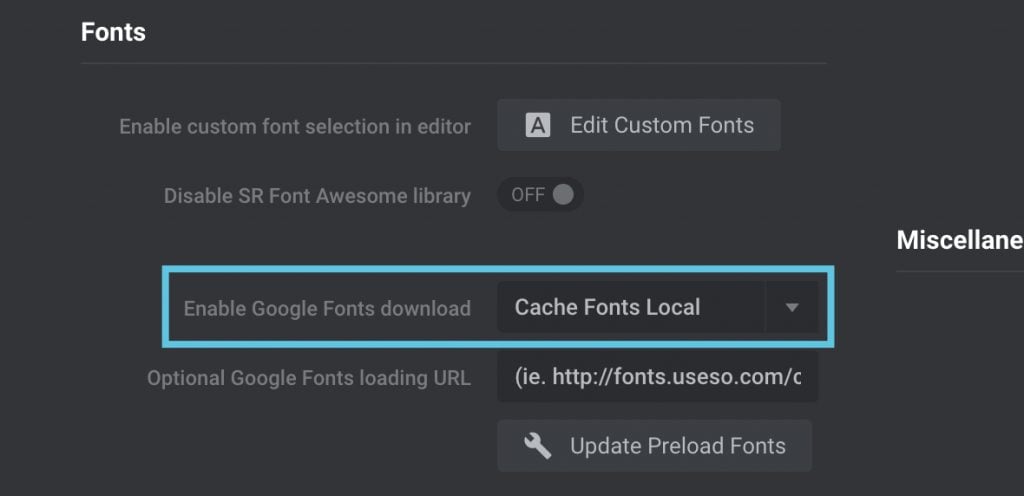The width and height of the screenshot is (1024, 496).
Task: Click the fonts.useso.com placeholder text
Action: click(658, 377)
